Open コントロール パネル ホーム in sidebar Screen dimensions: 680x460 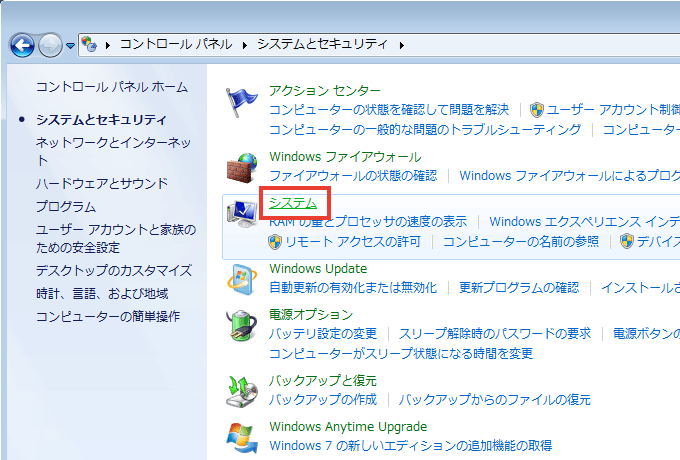[112, 87]
